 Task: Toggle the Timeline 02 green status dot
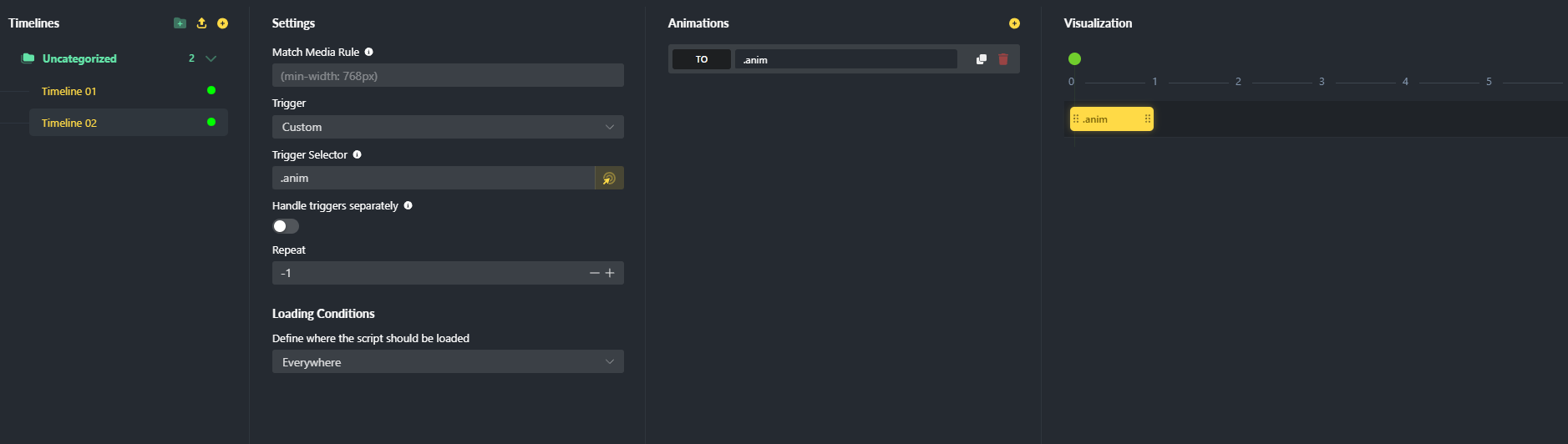211,122
